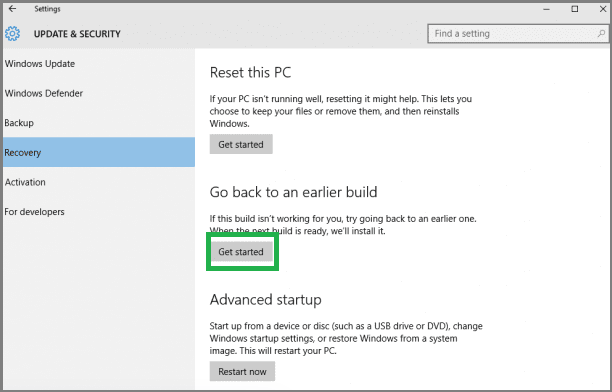Click the back arrow in title bar

click(12, 9)
